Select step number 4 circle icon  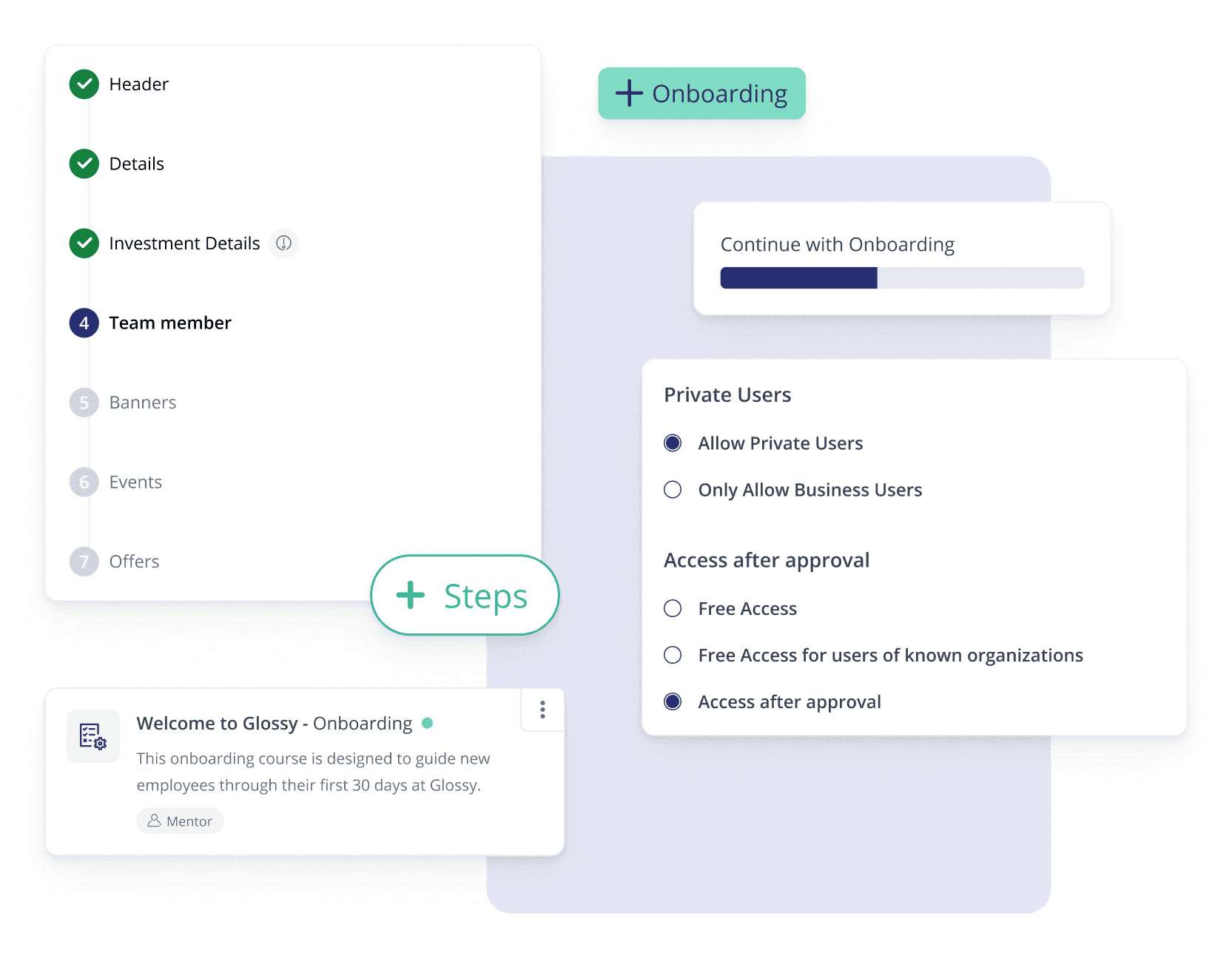pyautogui.click(x=84, y=323)
